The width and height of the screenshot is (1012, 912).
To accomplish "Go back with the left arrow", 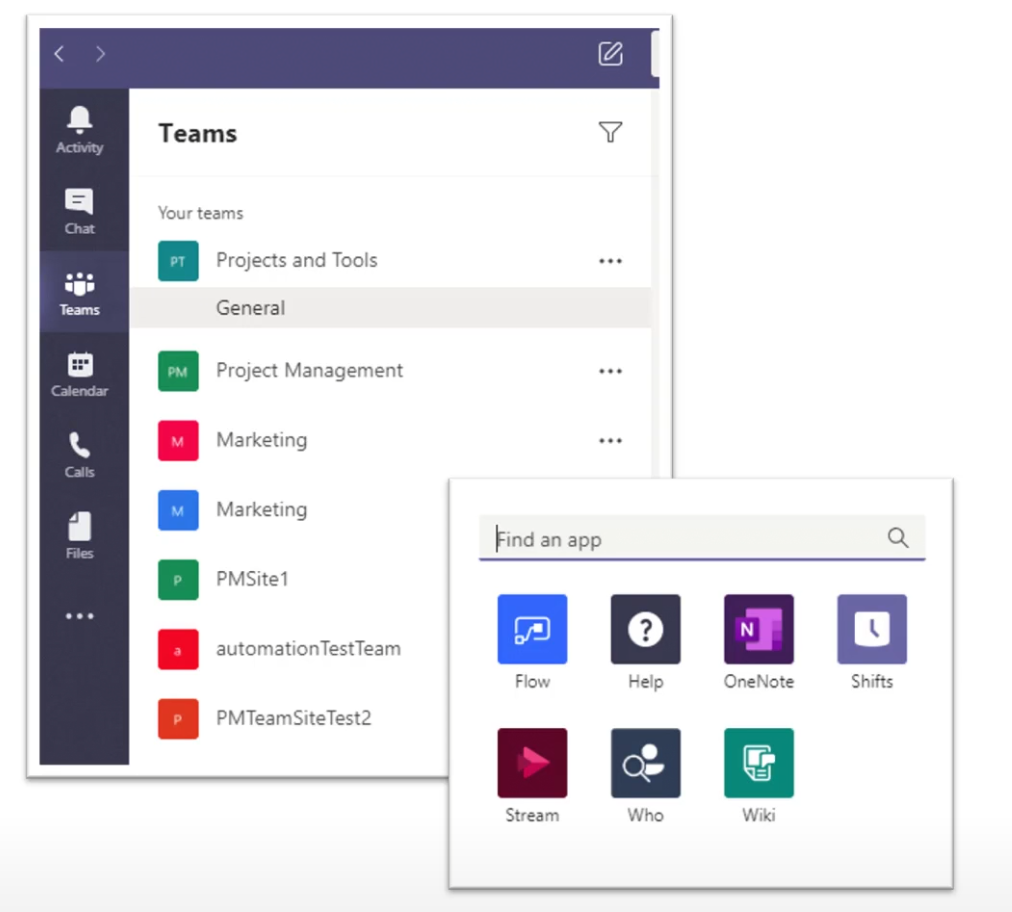I will pos(59,54).
